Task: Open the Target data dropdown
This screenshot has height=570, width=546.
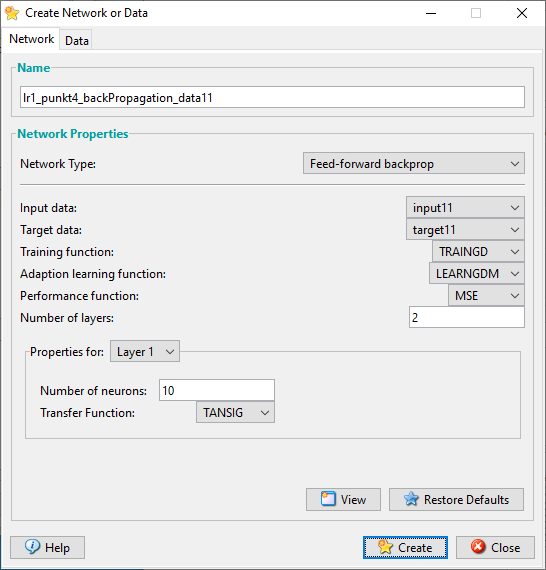Action: [465, 229]
